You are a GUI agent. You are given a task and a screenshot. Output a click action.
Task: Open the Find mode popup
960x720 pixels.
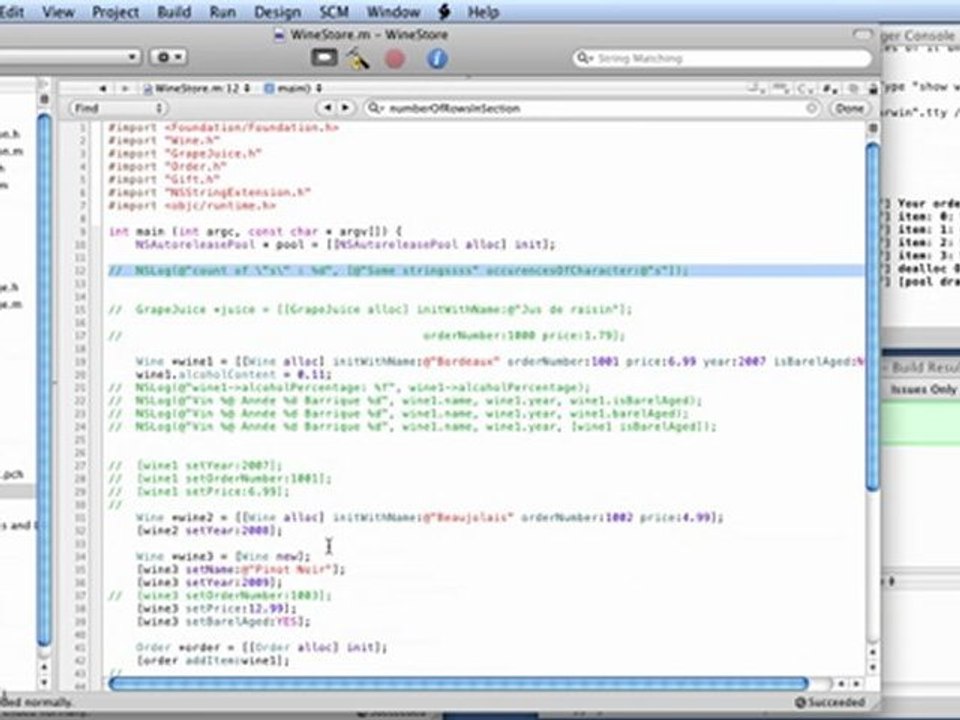pyautogui.click(x=118, y=108)
